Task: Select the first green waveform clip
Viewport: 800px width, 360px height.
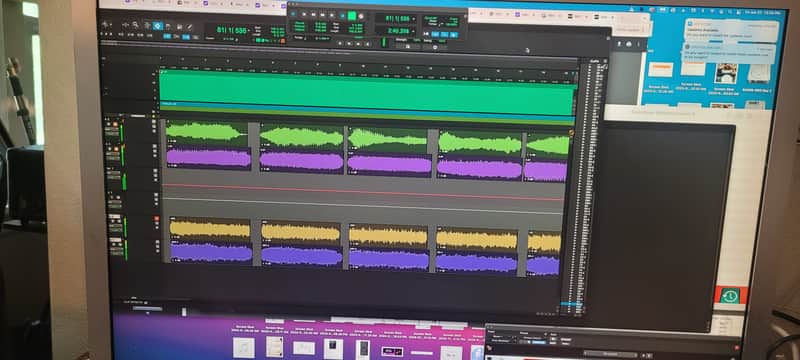Action: (207, 134)
